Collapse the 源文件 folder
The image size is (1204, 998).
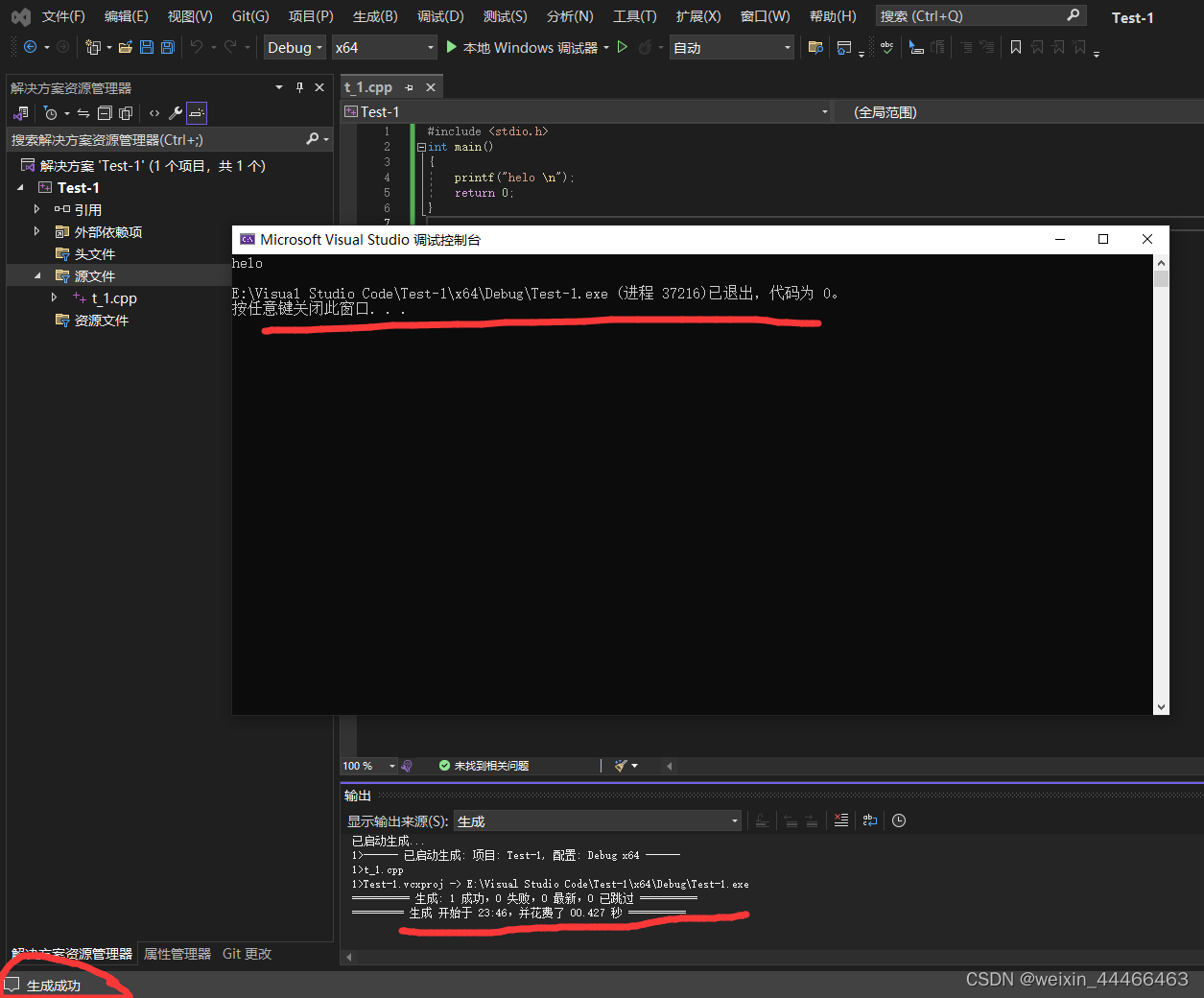tap(38, 275)
